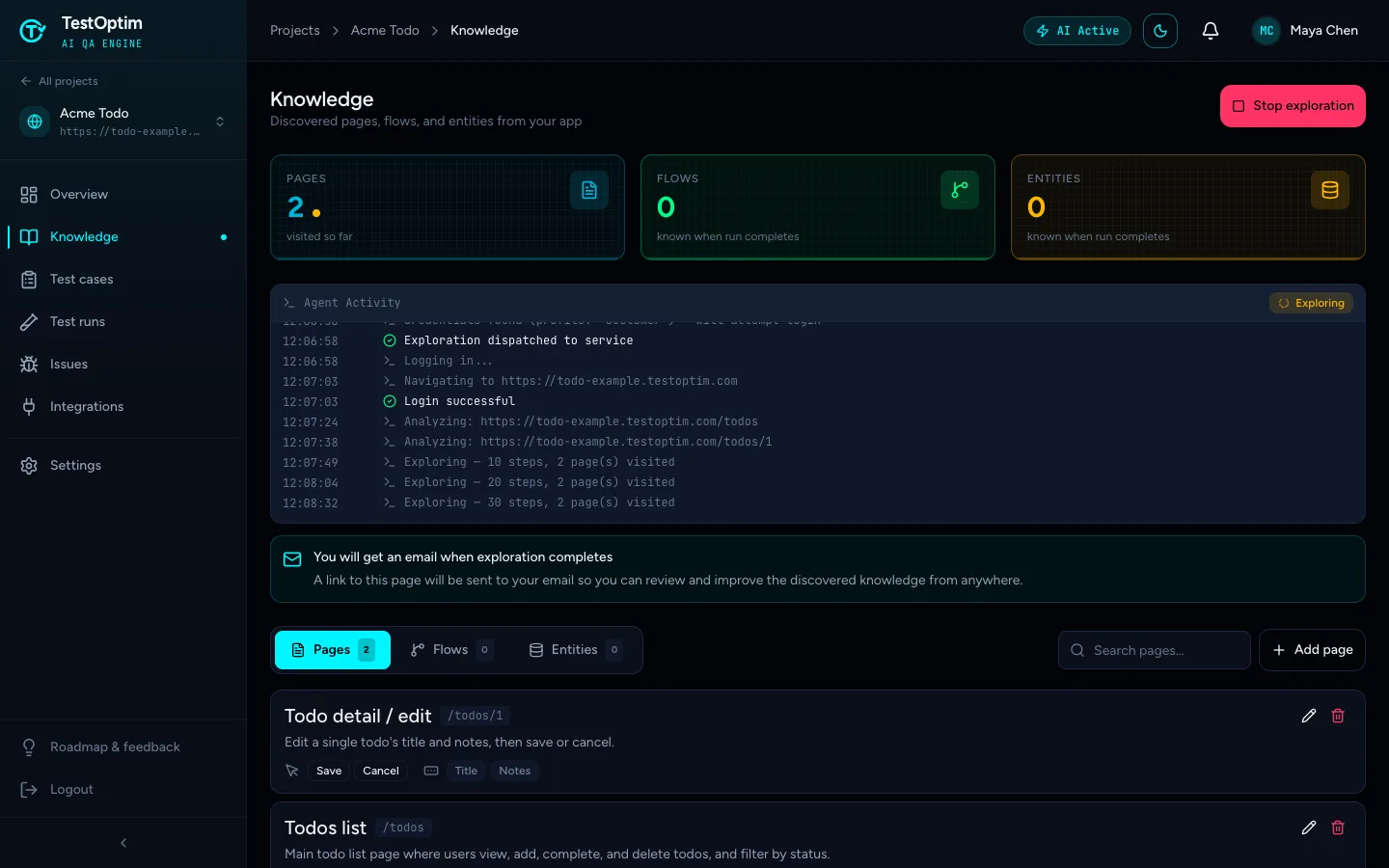The width and height of the screenshot is (1389, 868).
Task: Click the Stop exploration button
Action: (x=1293, y=106)
